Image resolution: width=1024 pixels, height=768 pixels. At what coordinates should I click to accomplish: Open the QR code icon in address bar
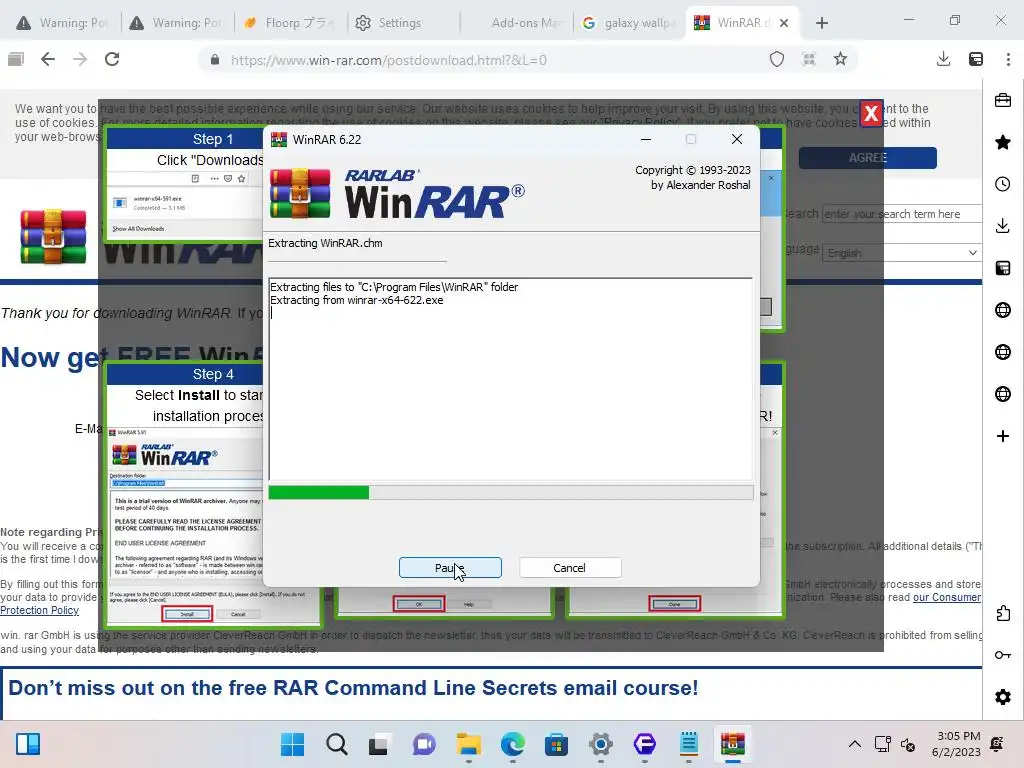pos(808,59)
